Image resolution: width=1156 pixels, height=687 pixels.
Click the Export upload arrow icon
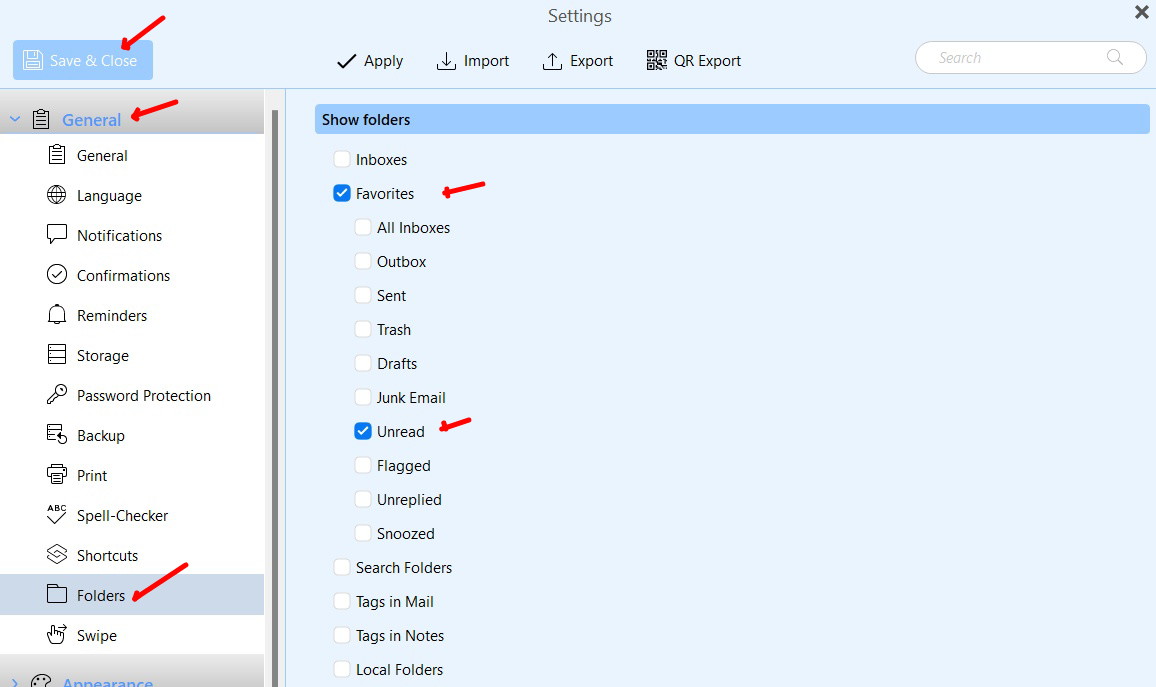pos(552,61)
